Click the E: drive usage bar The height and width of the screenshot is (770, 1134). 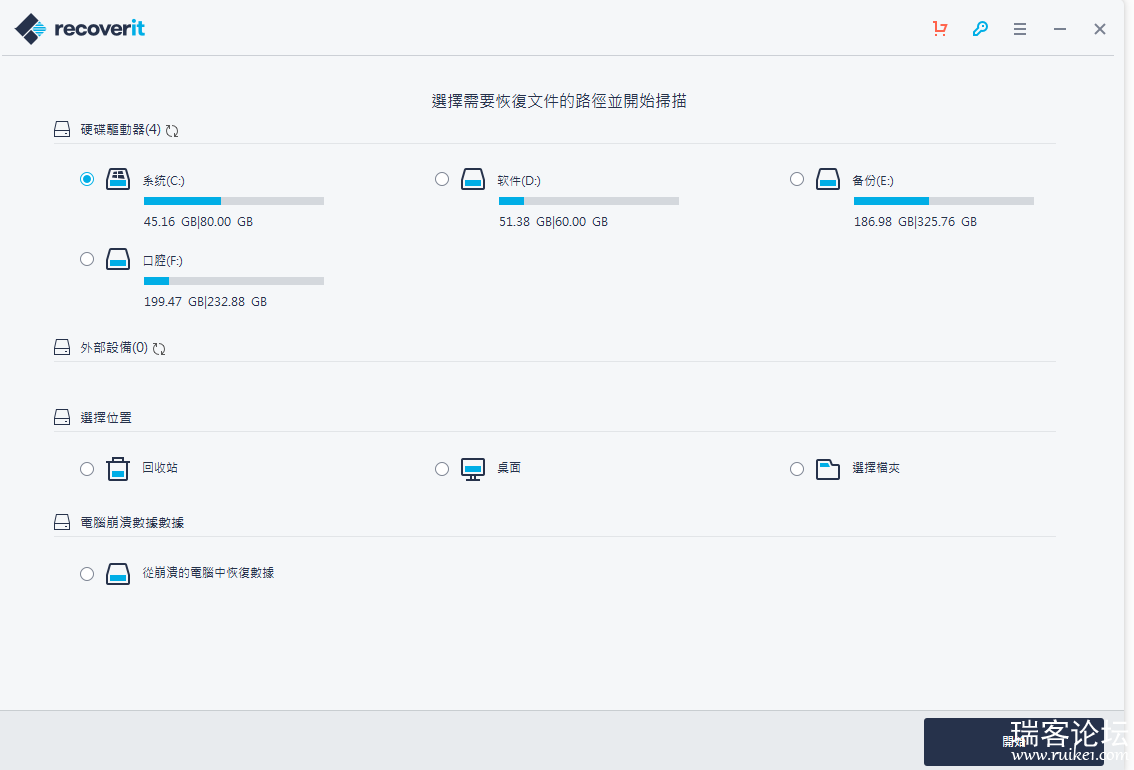[944, 201]
